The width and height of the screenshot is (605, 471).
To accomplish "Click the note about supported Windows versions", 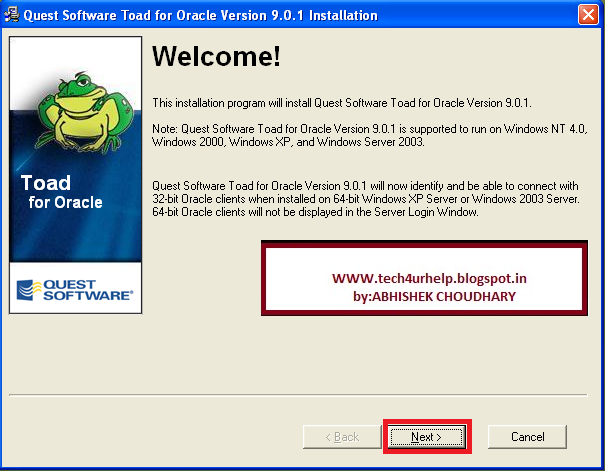I will [370, 135].
